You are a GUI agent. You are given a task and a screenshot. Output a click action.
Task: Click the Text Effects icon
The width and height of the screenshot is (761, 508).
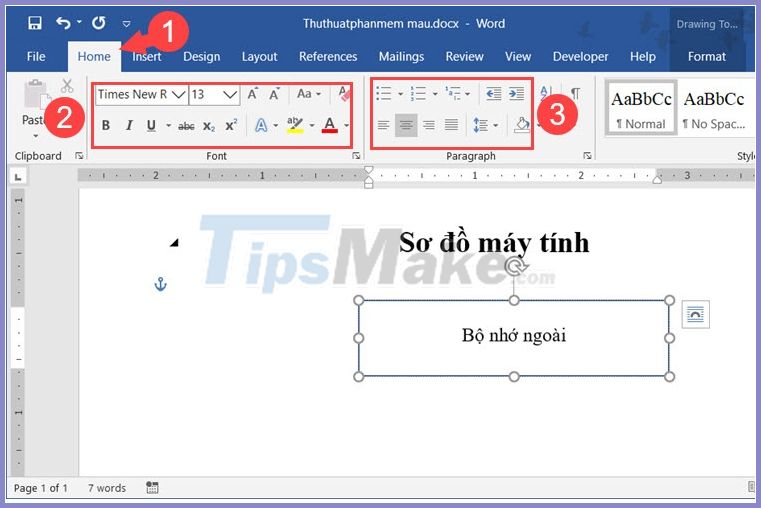click(261, 126)
